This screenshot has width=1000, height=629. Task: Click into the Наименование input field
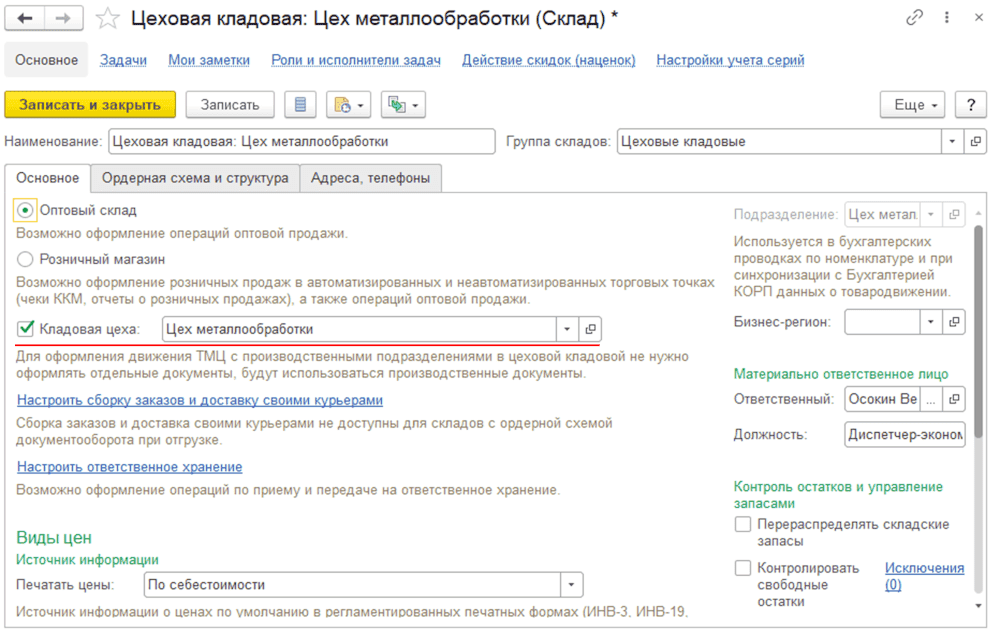(x=302, y=142)
